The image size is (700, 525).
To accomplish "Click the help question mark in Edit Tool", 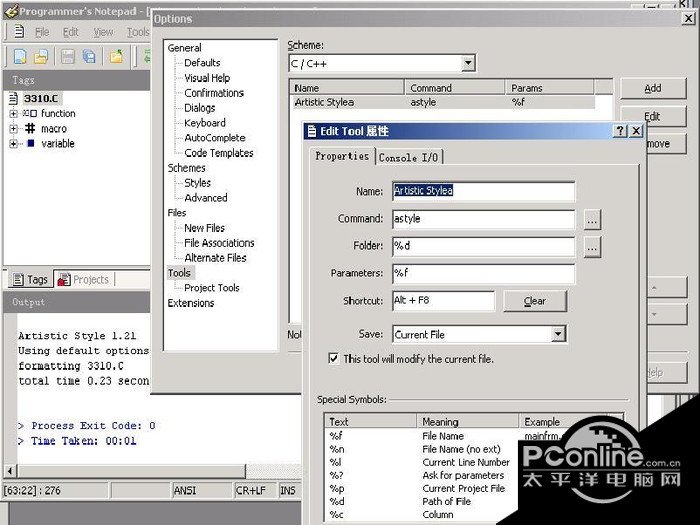I will 620,131.
